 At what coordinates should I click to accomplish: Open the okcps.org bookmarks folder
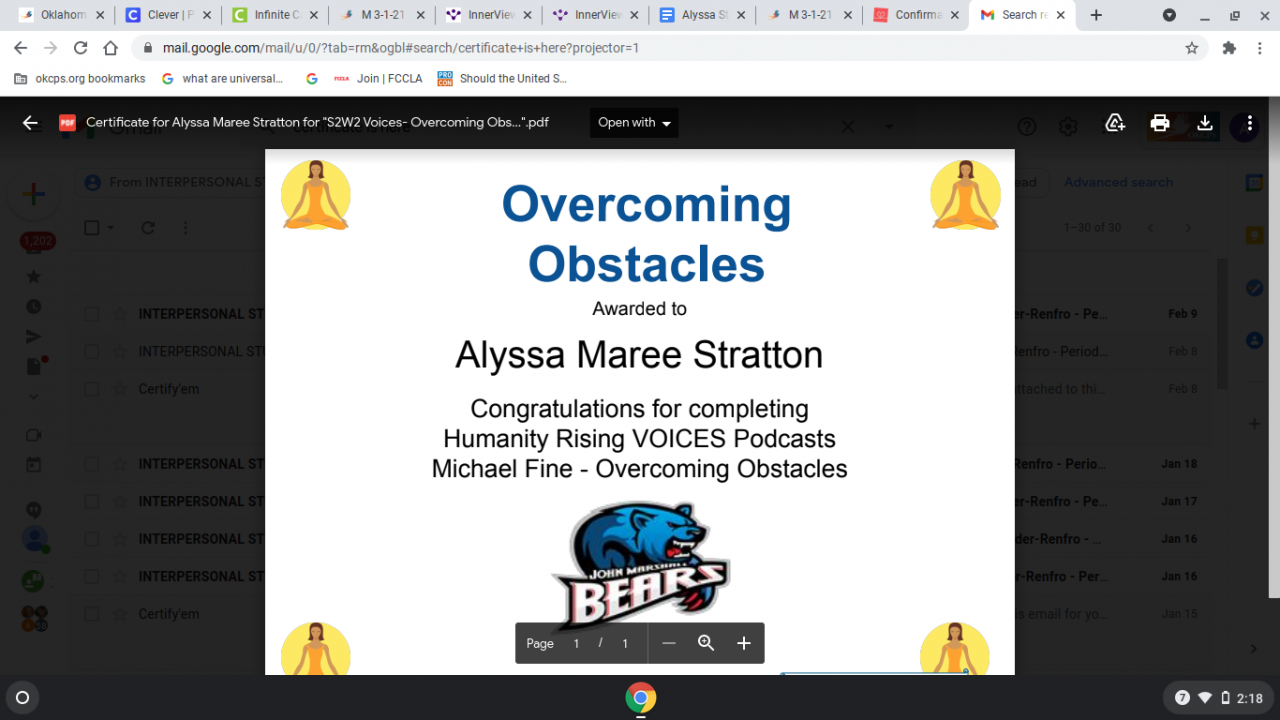(80, 78)
